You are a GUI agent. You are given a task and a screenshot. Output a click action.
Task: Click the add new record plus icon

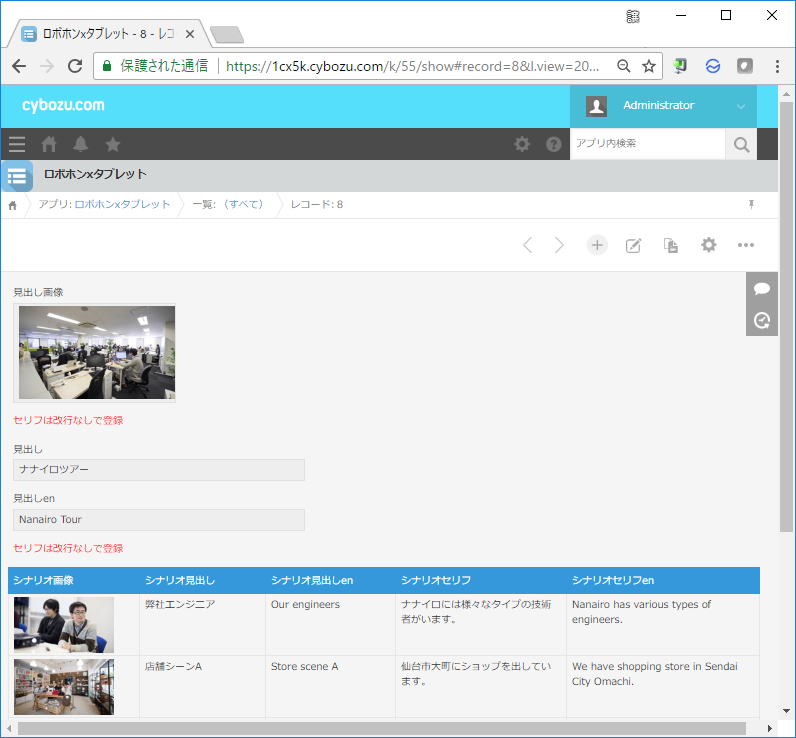click(597, 245)
